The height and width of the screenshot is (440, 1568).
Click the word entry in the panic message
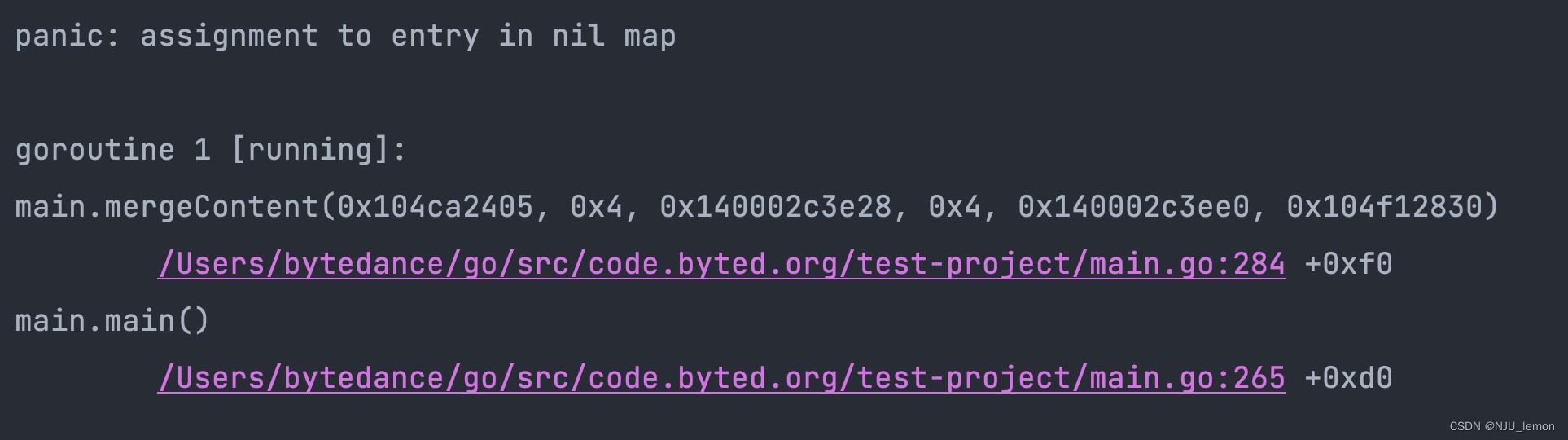pyautogui.click(x=435, y=37)
